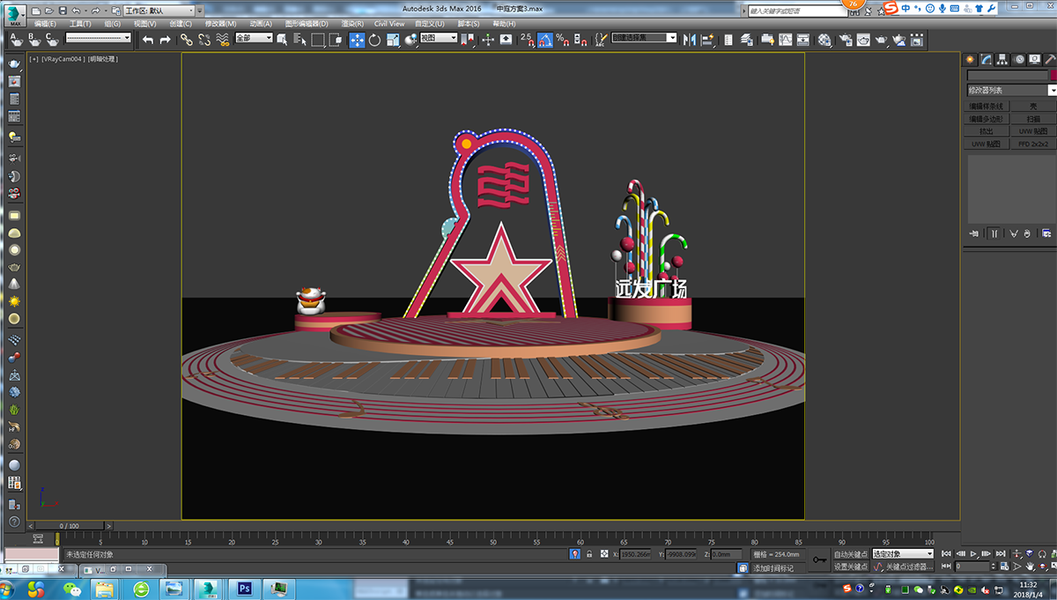Open the 修改器列表 modifier list dropdown

point(1012,90)
